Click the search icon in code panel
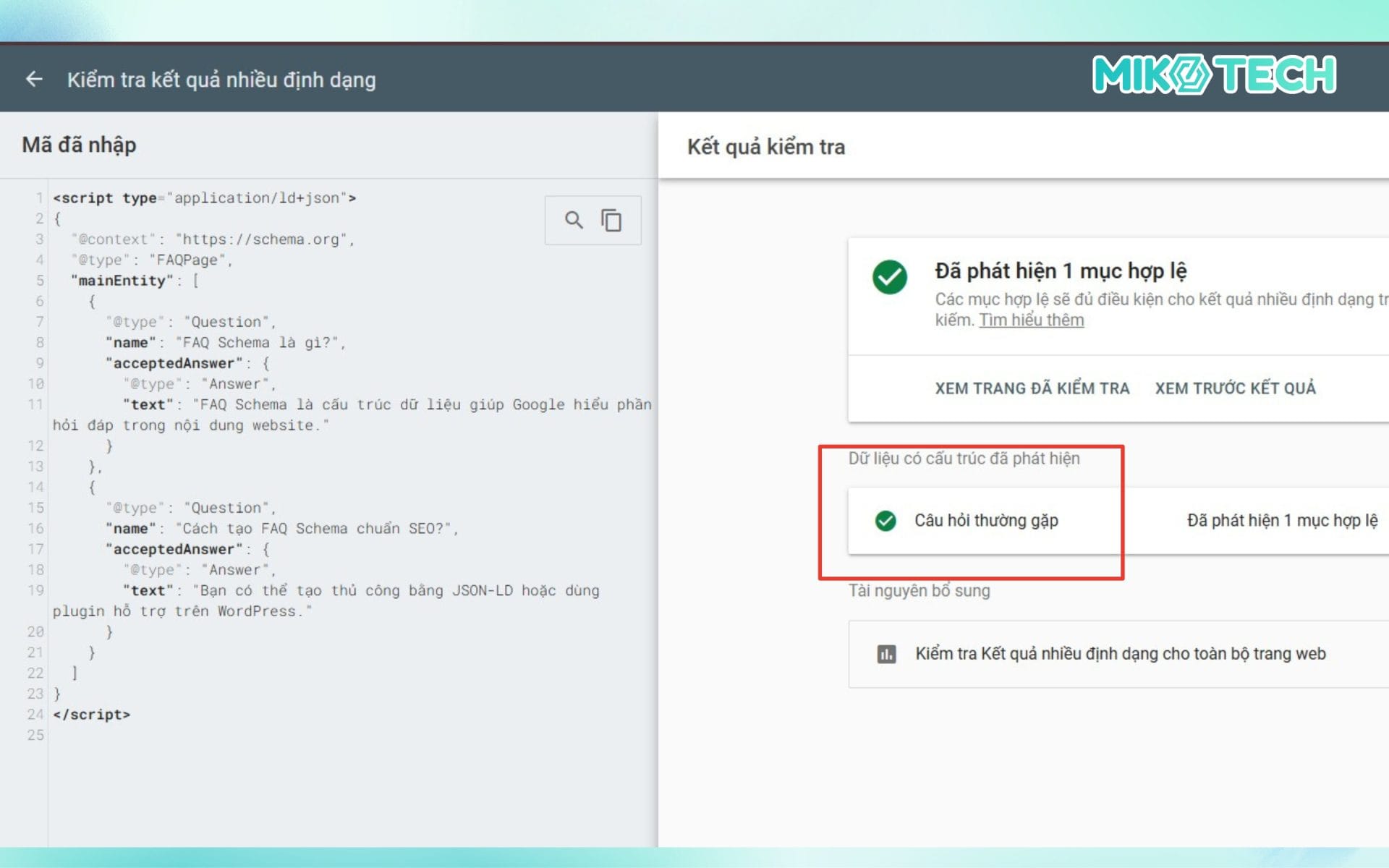The height and width of the screenshot is (868, 1389). coord(574,220)
